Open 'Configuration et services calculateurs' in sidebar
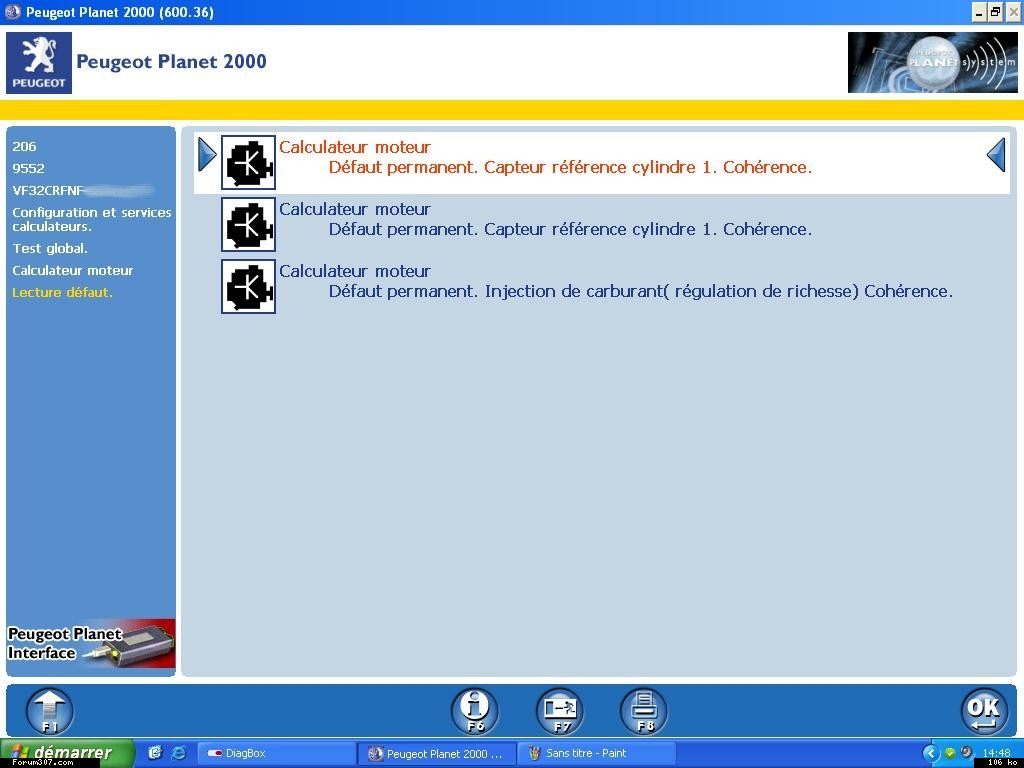Image resolution: width=1024 pixels, height=768 pixels. (x=91, y=219)
